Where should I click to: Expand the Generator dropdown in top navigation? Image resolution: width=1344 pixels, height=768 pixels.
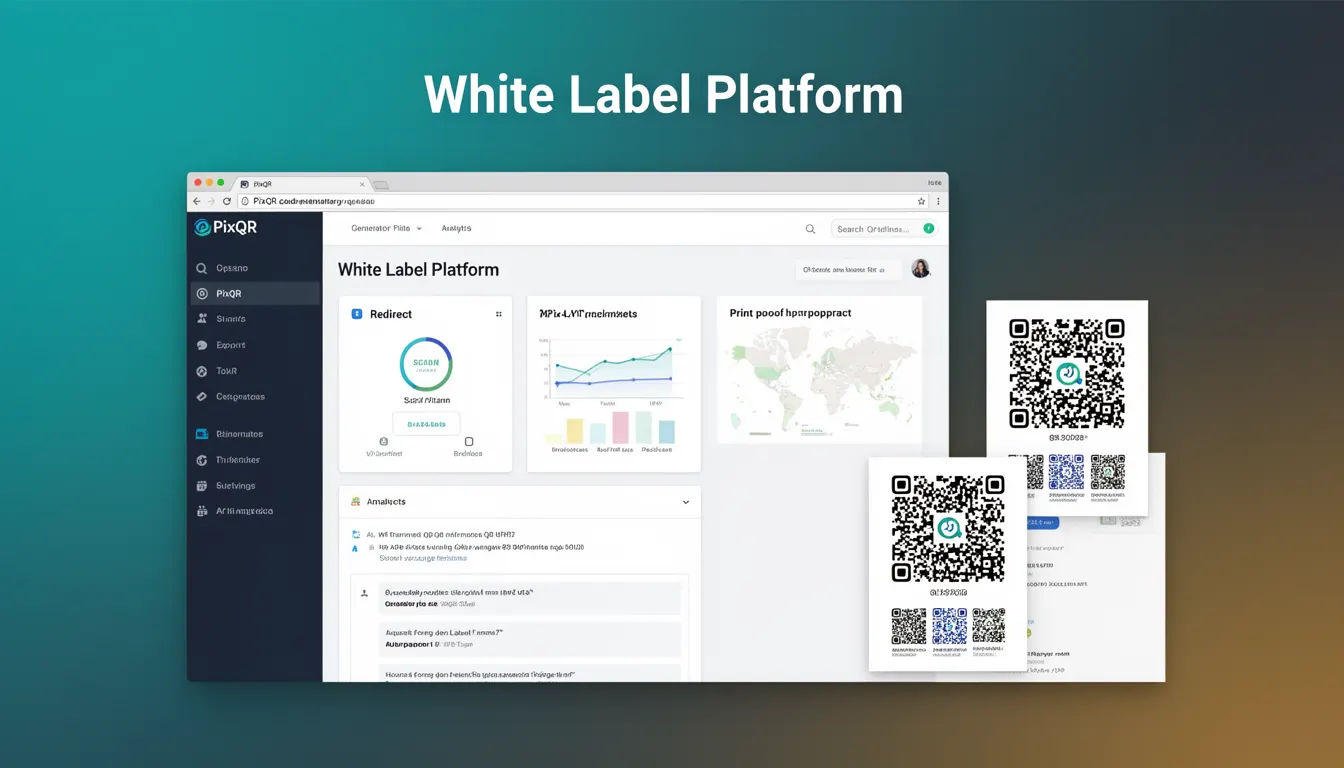point(386,228)
